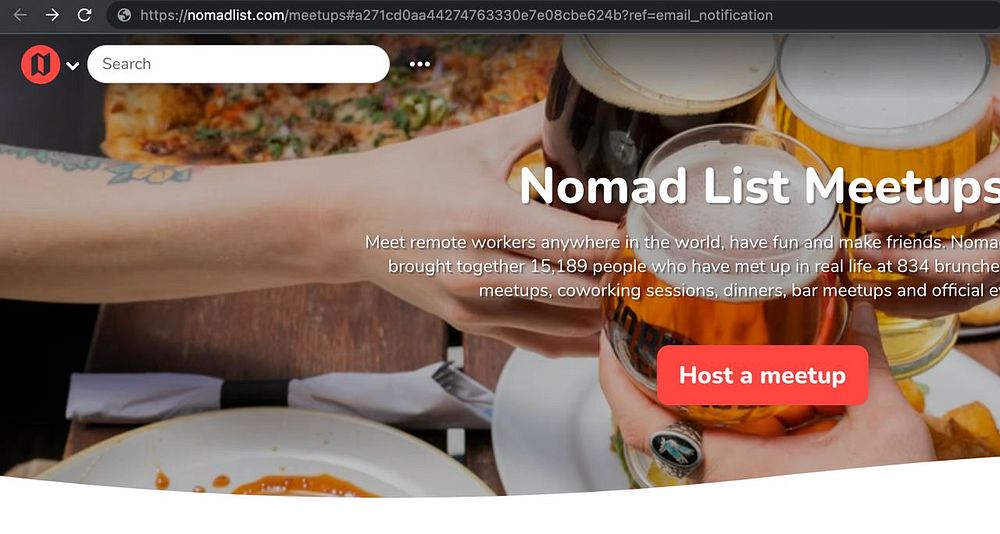
Task: Open site info via the globe icon
Action: point(124,15)
